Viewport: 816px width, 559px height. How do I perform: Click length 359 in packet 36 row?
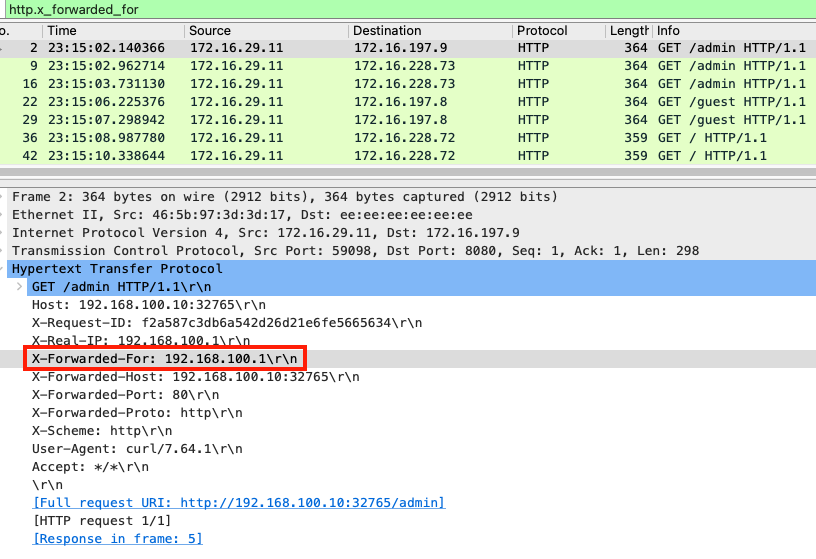[636, 138]
